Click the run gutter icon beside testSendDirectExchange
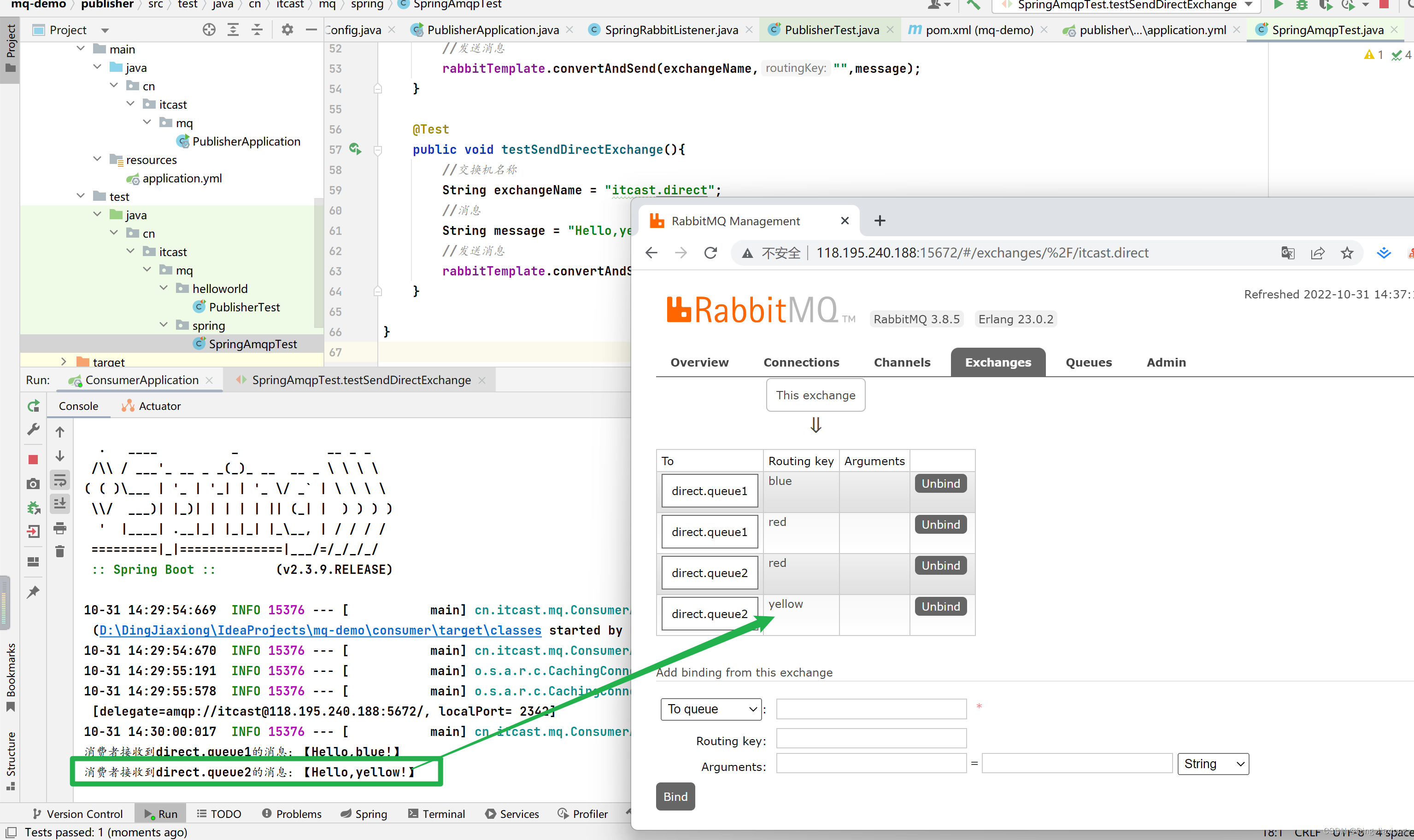Screen dimensions: 1414x840 click(355, 149)
